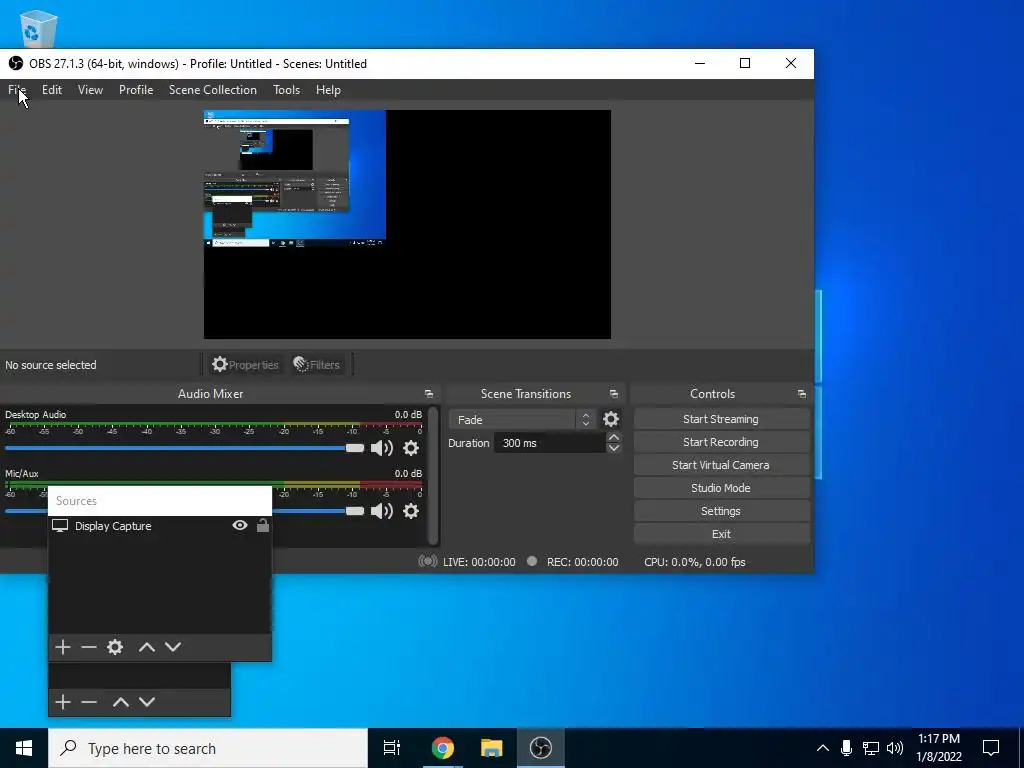Screen dimensions: 1024x768
Task: Decrease transition Duration with down arrow
Action: click(613, 448)
